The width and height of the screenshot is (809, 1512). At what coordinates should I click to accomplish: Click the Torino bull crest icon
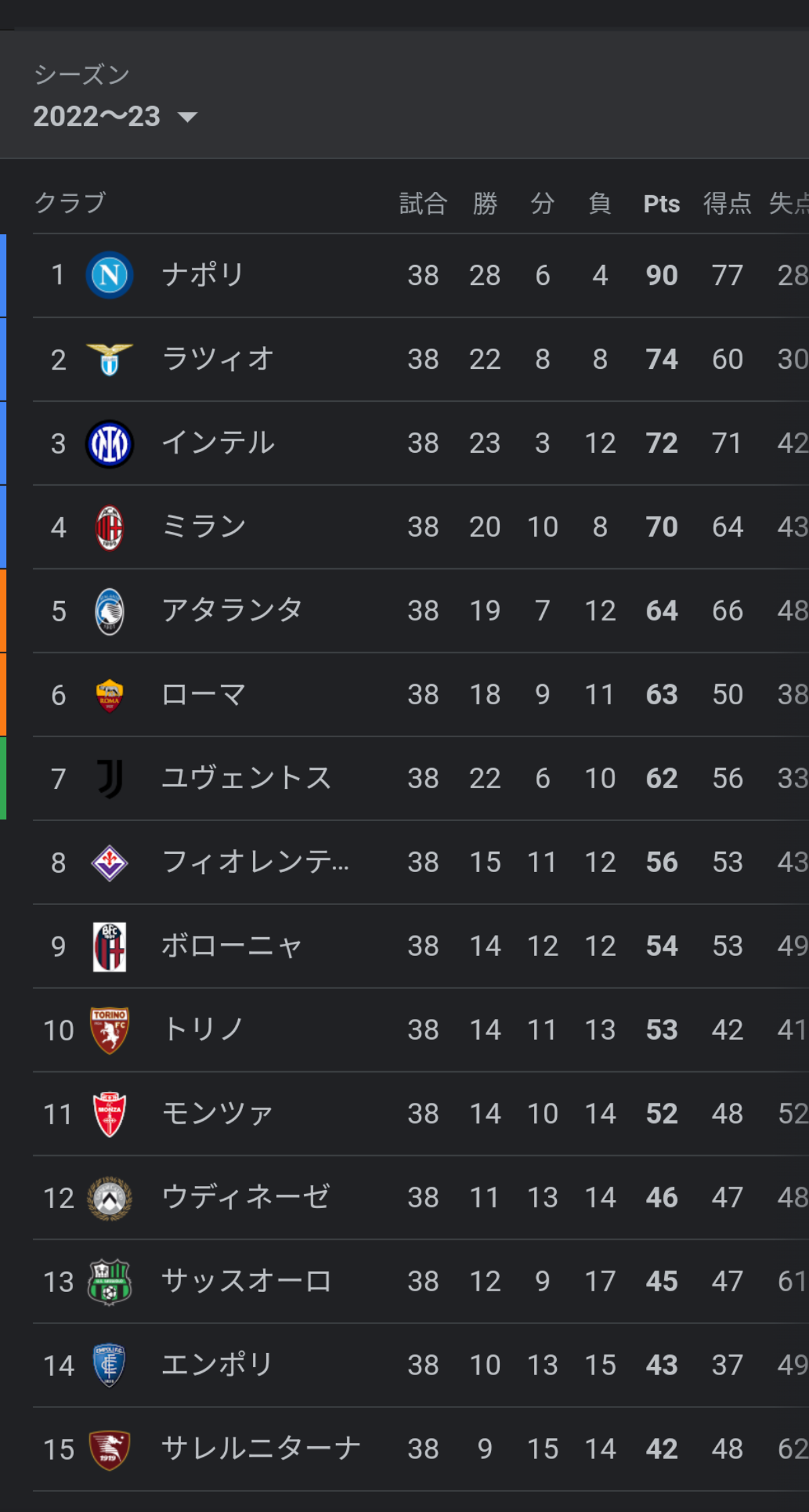coord(109,1030)
